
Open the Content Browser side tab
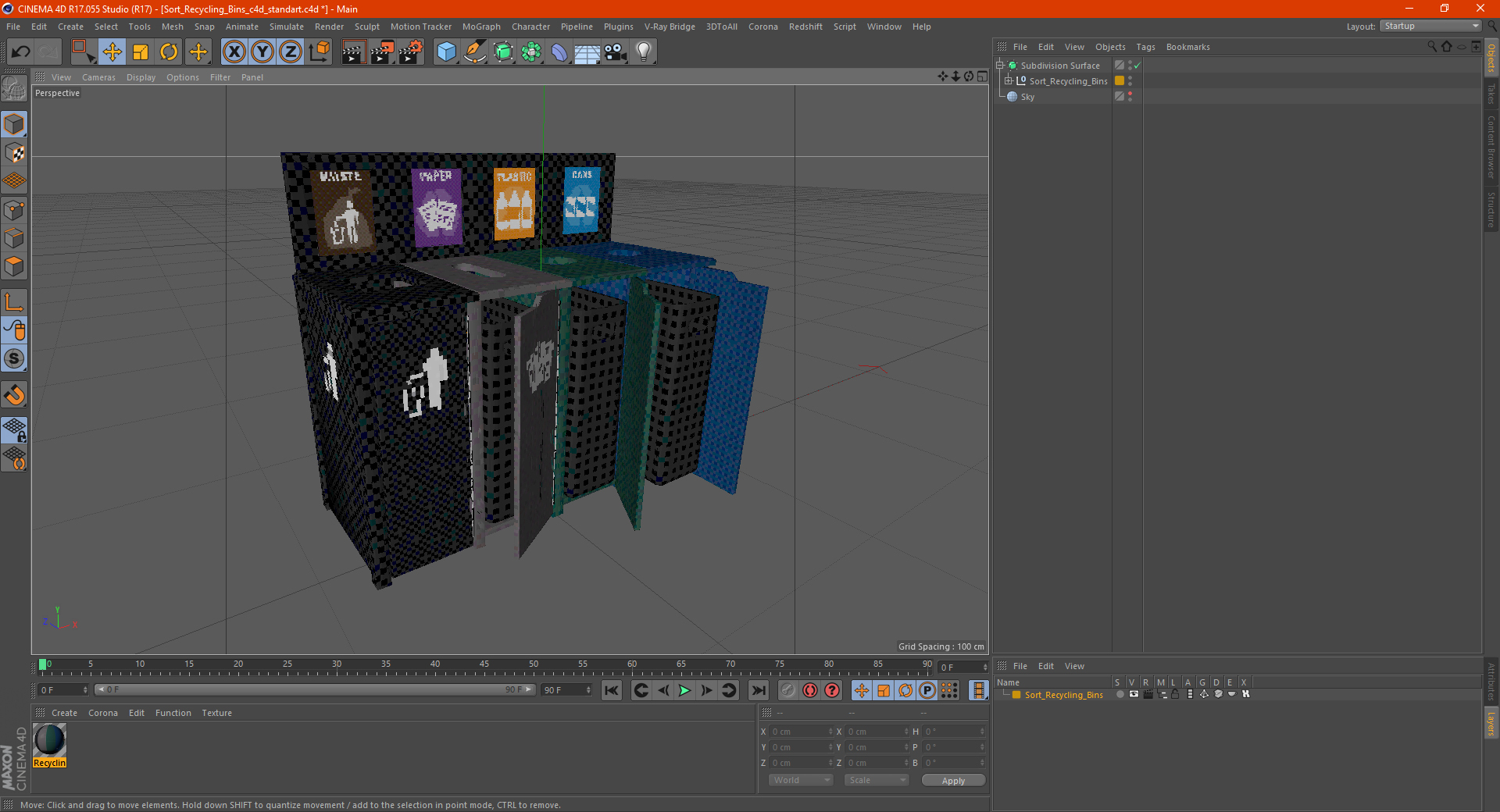1491,148
